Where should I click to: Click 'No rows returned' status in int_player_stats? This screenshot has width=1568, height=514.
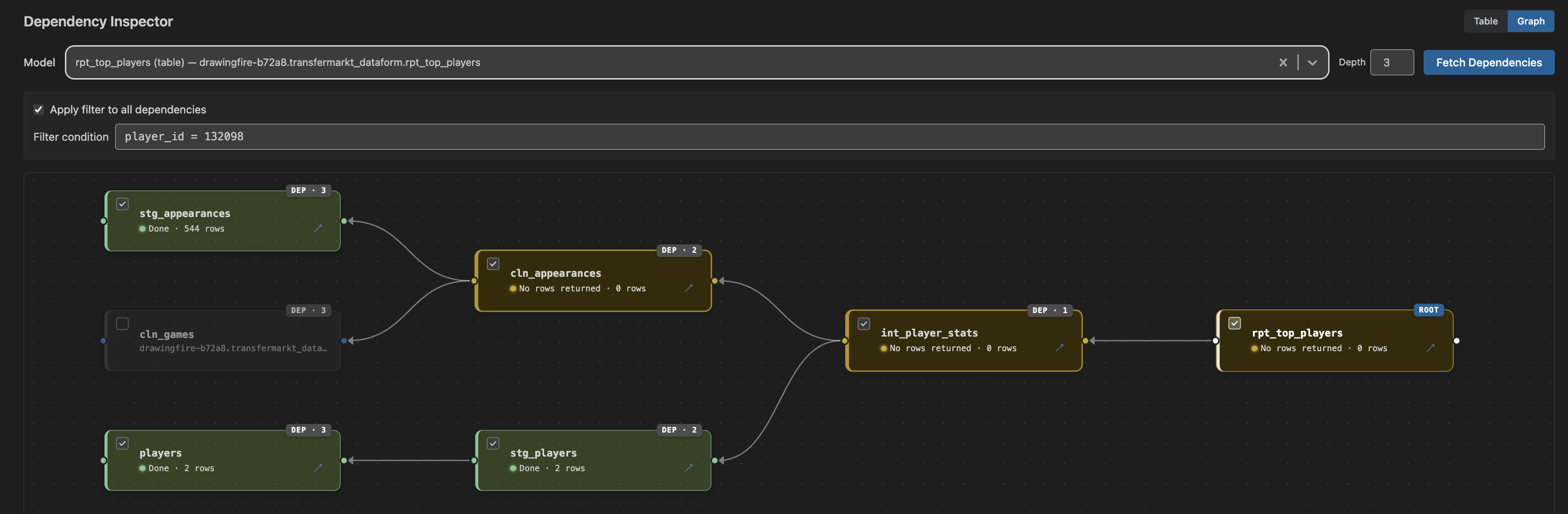930,348
